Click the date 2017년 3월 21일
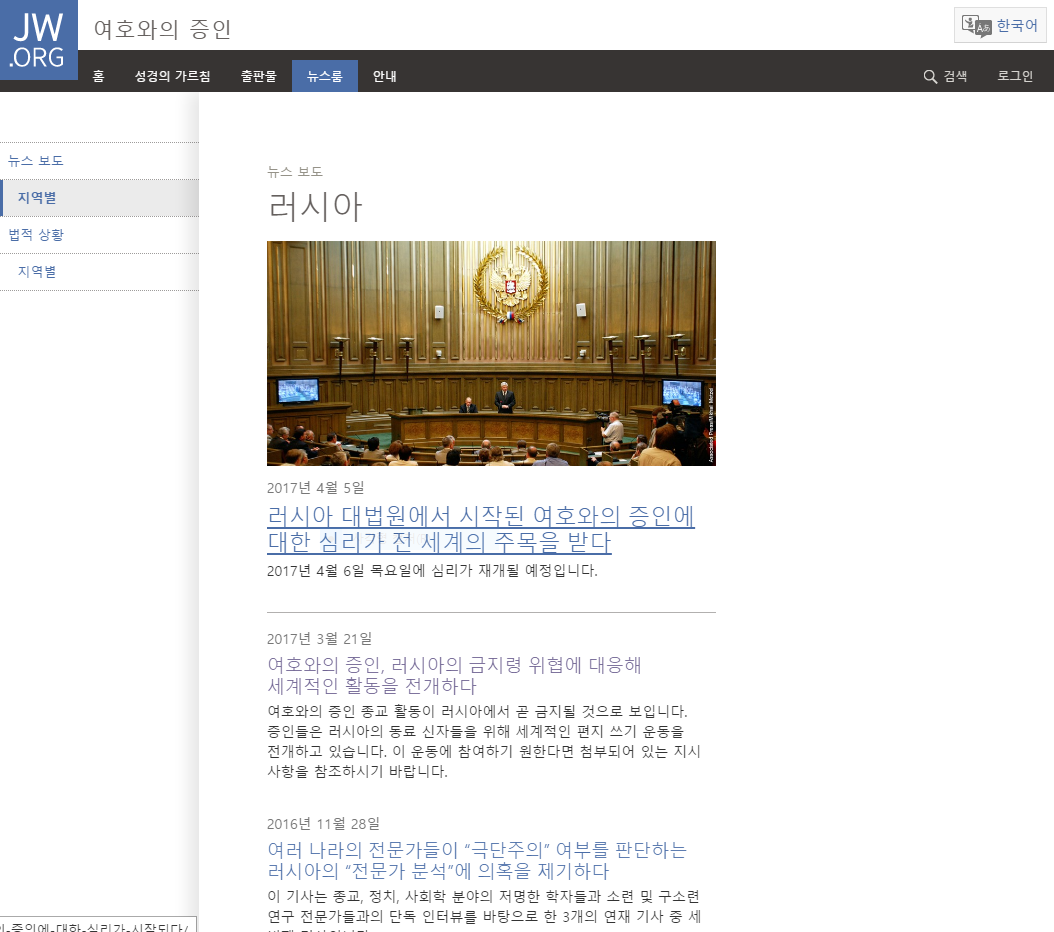 (x=319, y=638)
